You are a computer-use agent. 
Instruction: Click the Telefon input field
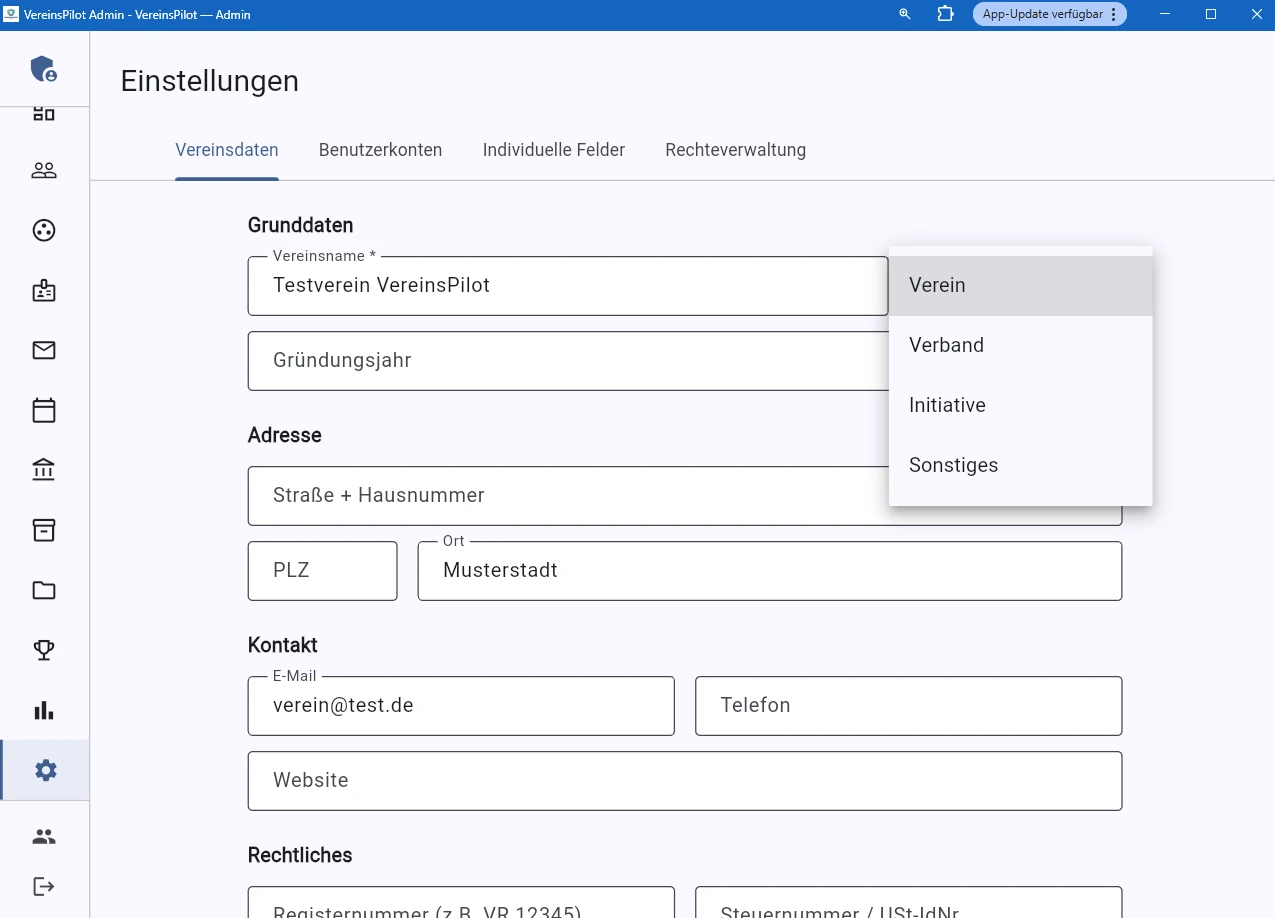click(908, 706)
